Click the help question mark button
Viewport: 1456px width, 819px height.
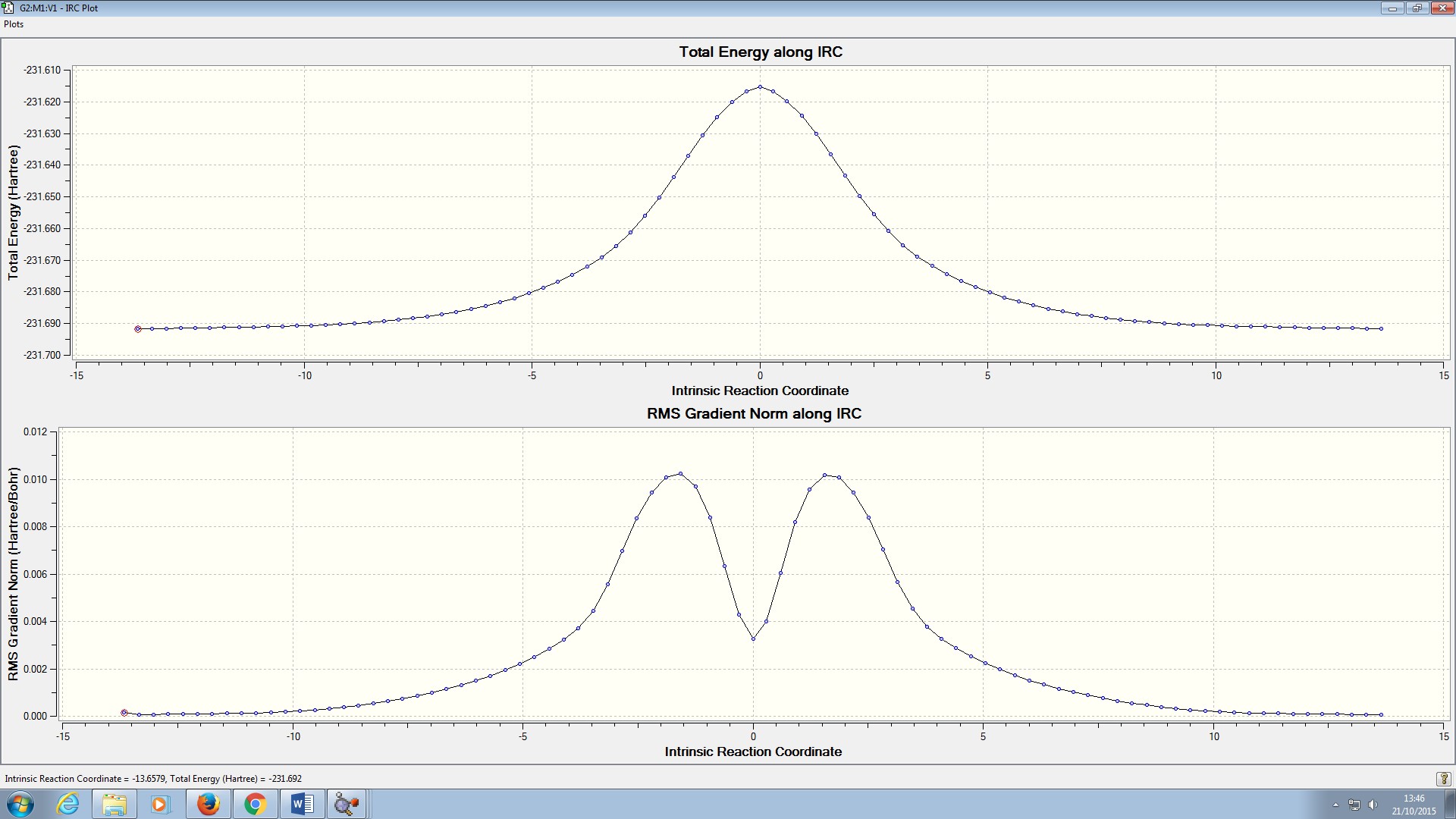pos(1443,779)
